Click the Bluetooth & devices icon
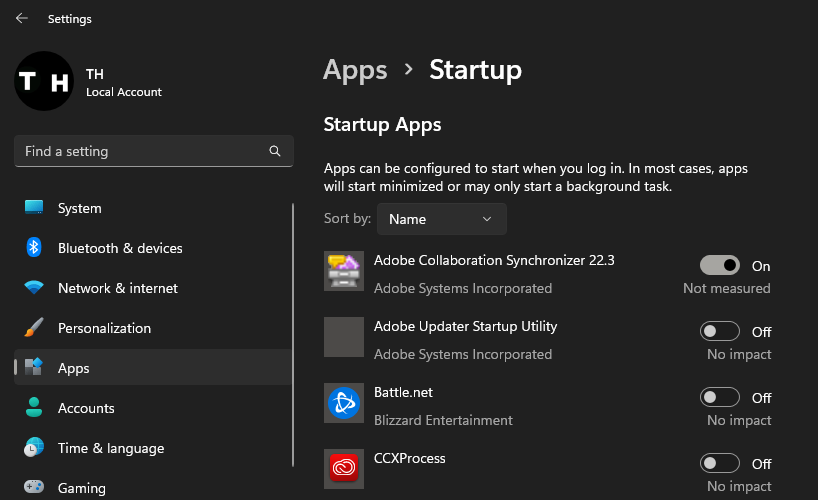 34,248
